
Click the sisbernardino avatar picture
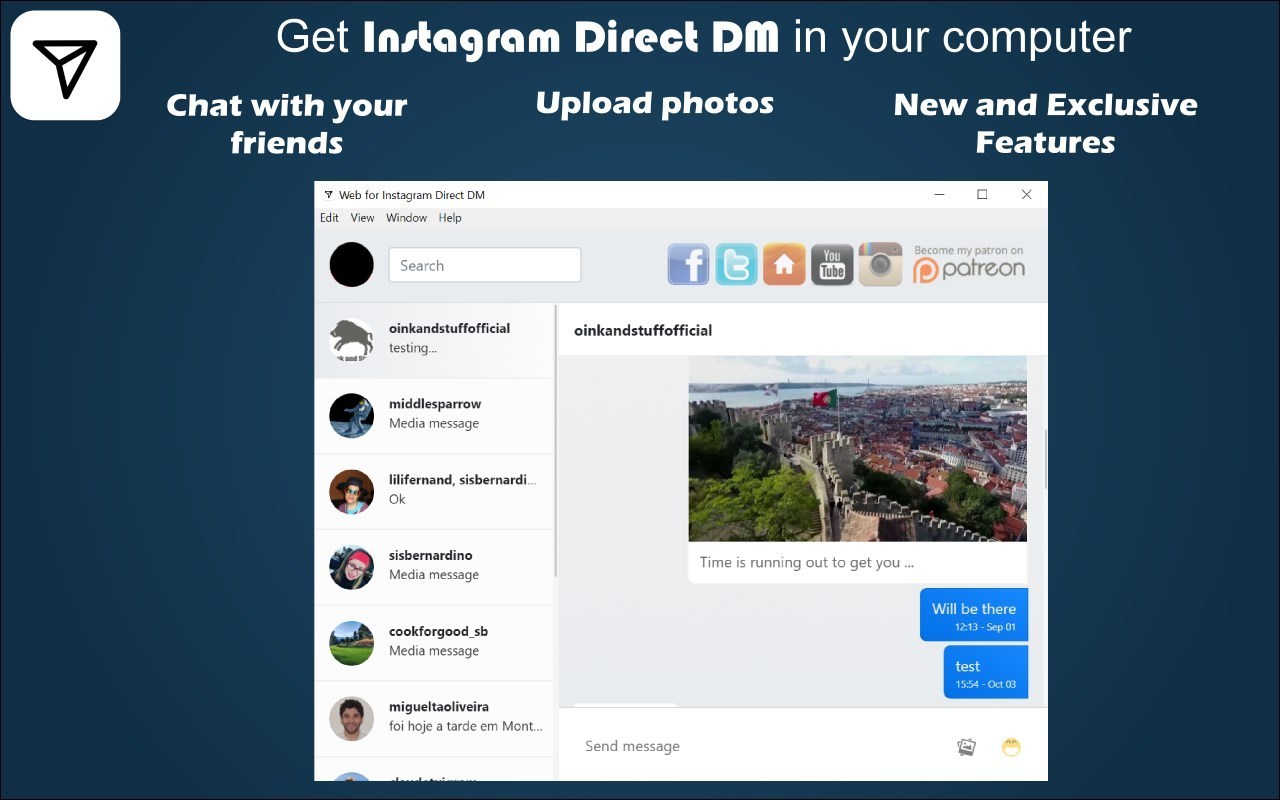[x=351, y=567]
